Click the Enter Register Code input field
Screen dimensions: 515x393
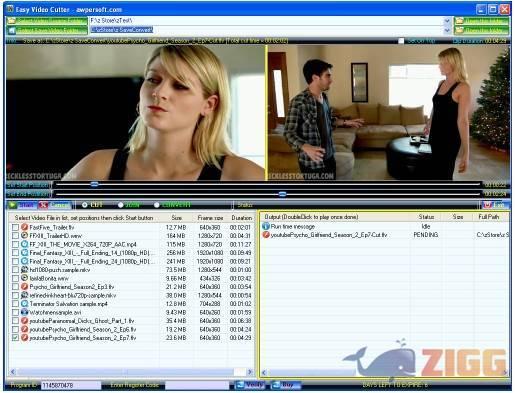[x=197, y=385]
